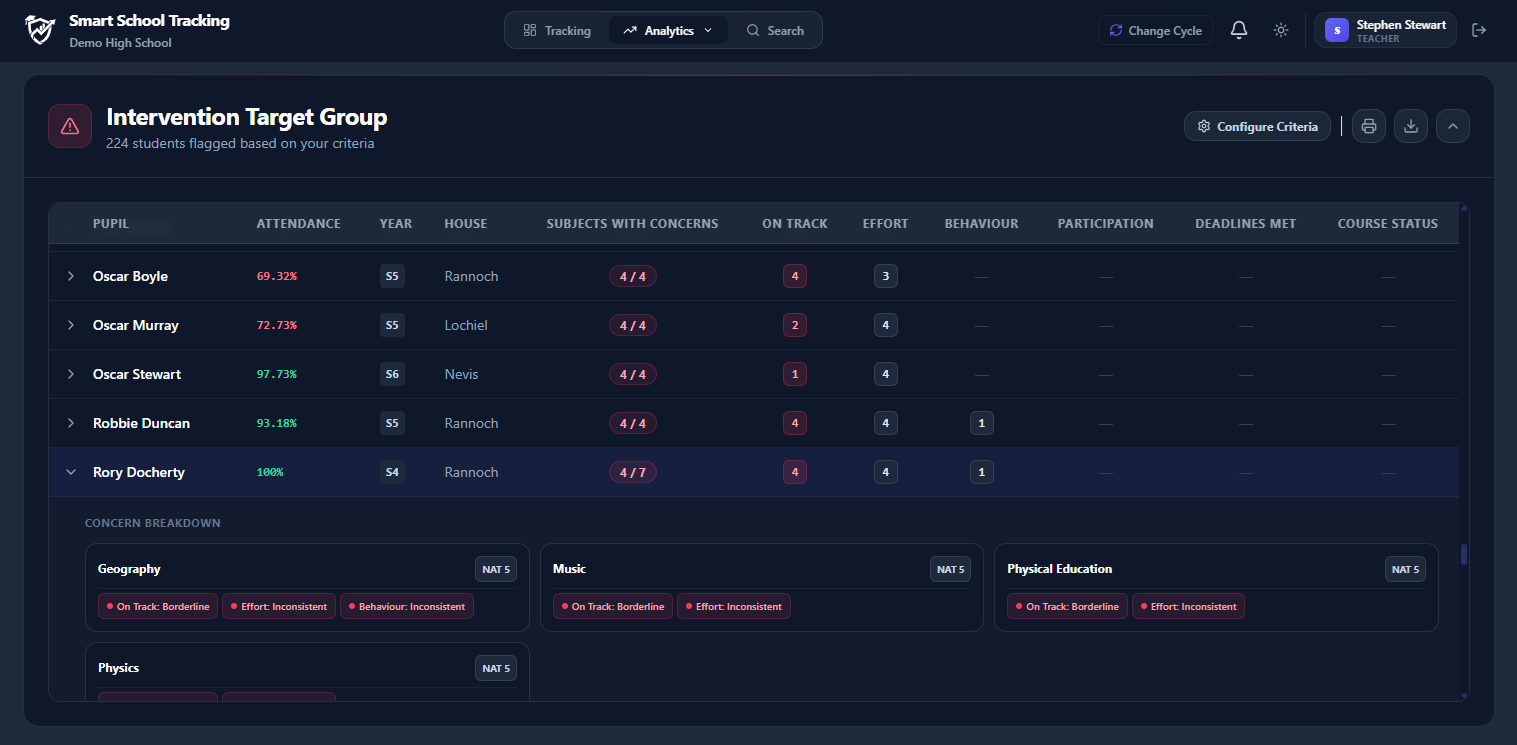Print the intervention target group list
This screenshot has width=1517, height=745.
[1369, 126]
